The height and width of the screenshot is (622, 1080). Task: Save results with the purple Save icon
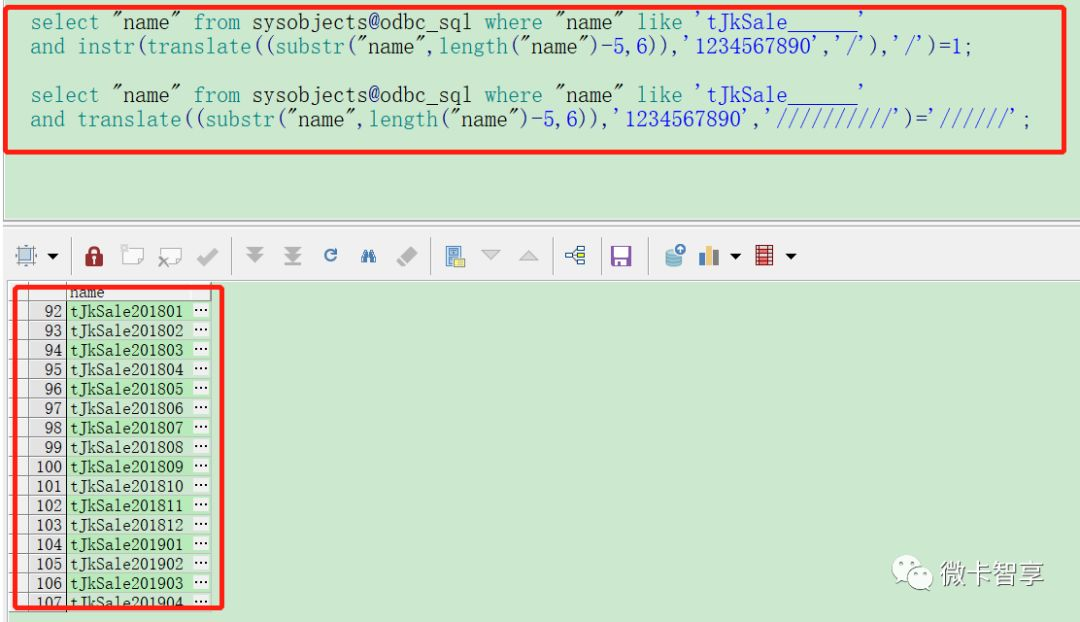(x=621, y=256)
